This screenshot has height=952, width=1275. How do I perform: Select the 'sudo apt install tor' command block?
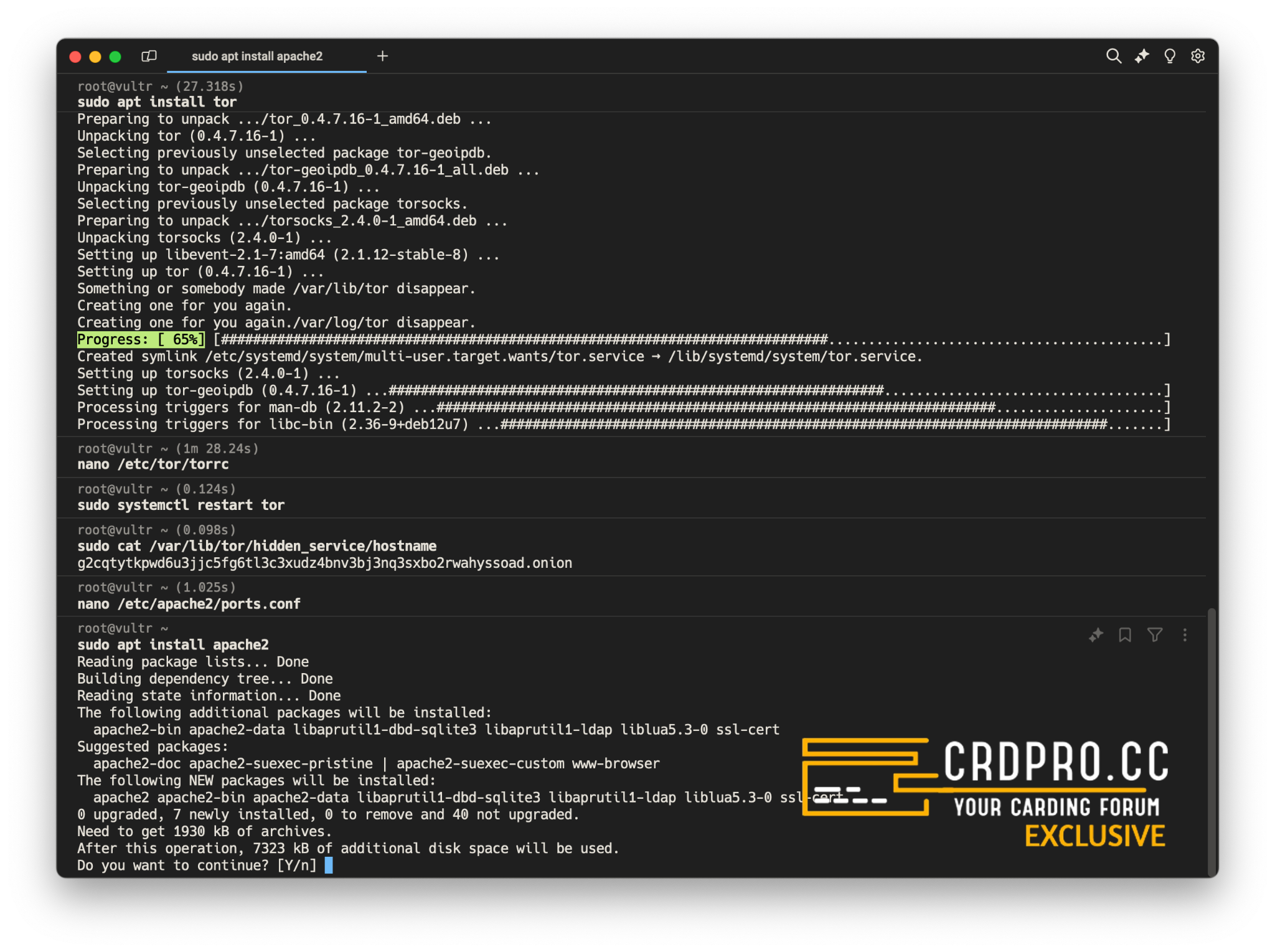(157, 101)
